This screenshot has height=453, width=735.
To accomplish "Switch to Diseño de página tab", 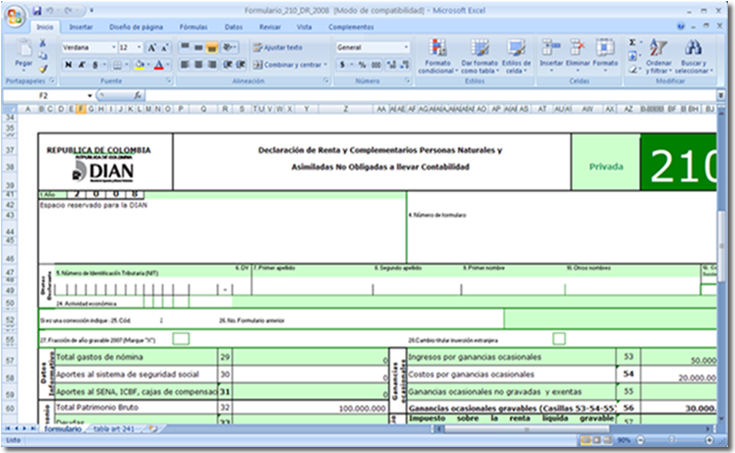I will click(x=136, y=27).
